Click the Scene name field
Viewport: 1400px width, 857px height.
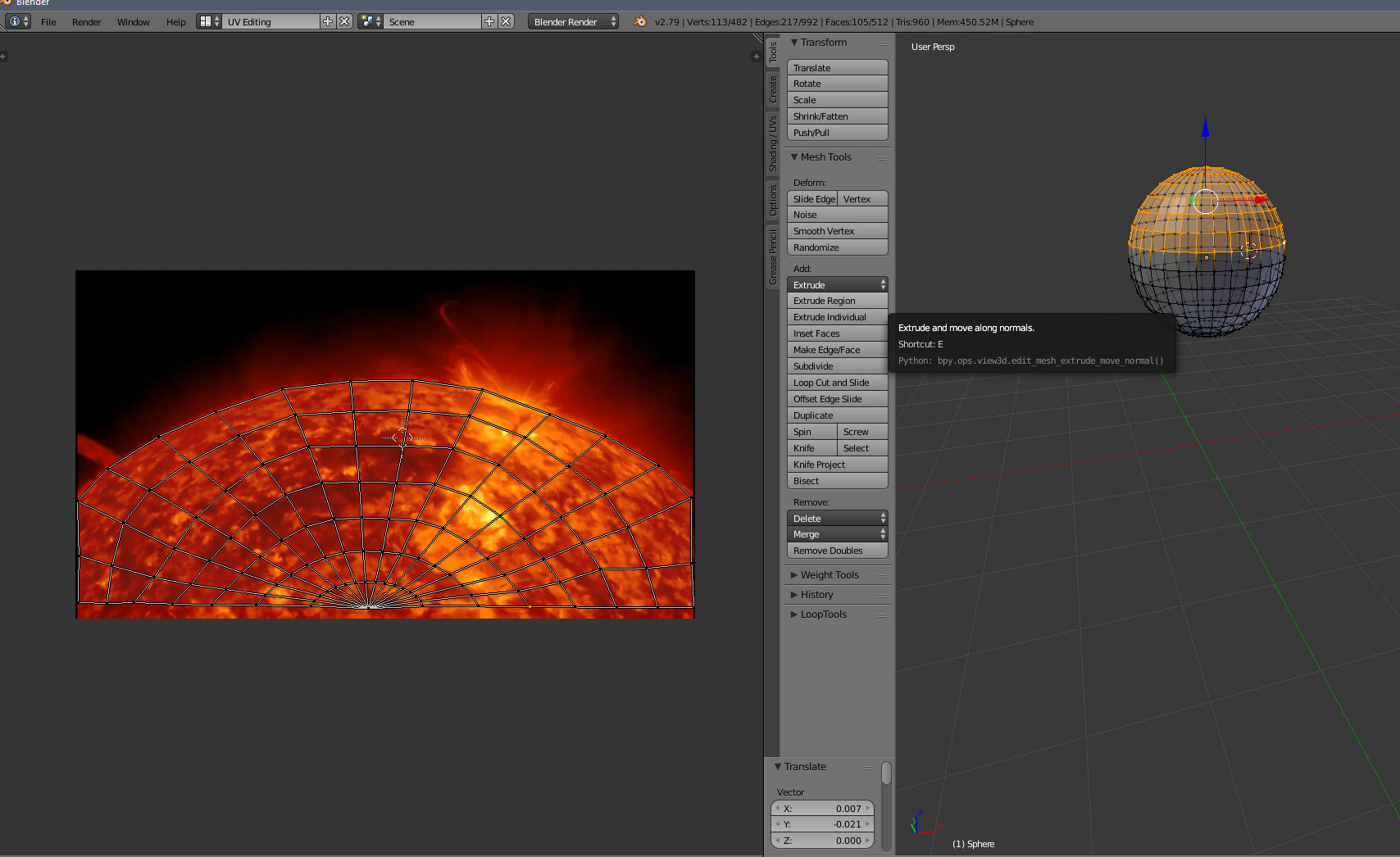click(x=432, y=22)
